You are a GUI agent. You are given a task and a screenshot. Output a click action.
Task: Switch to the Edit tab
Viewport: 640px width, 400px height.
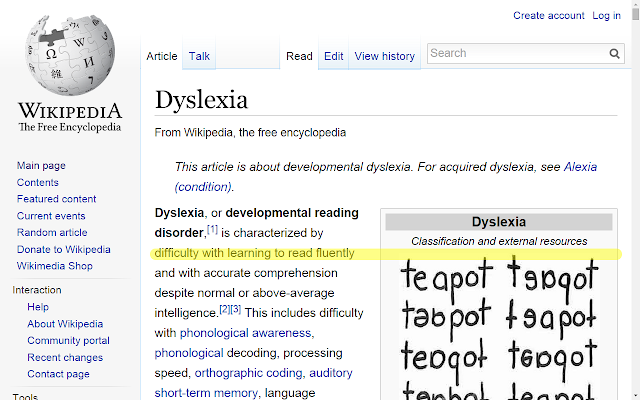pyautogui.click(x=333, y=56)
